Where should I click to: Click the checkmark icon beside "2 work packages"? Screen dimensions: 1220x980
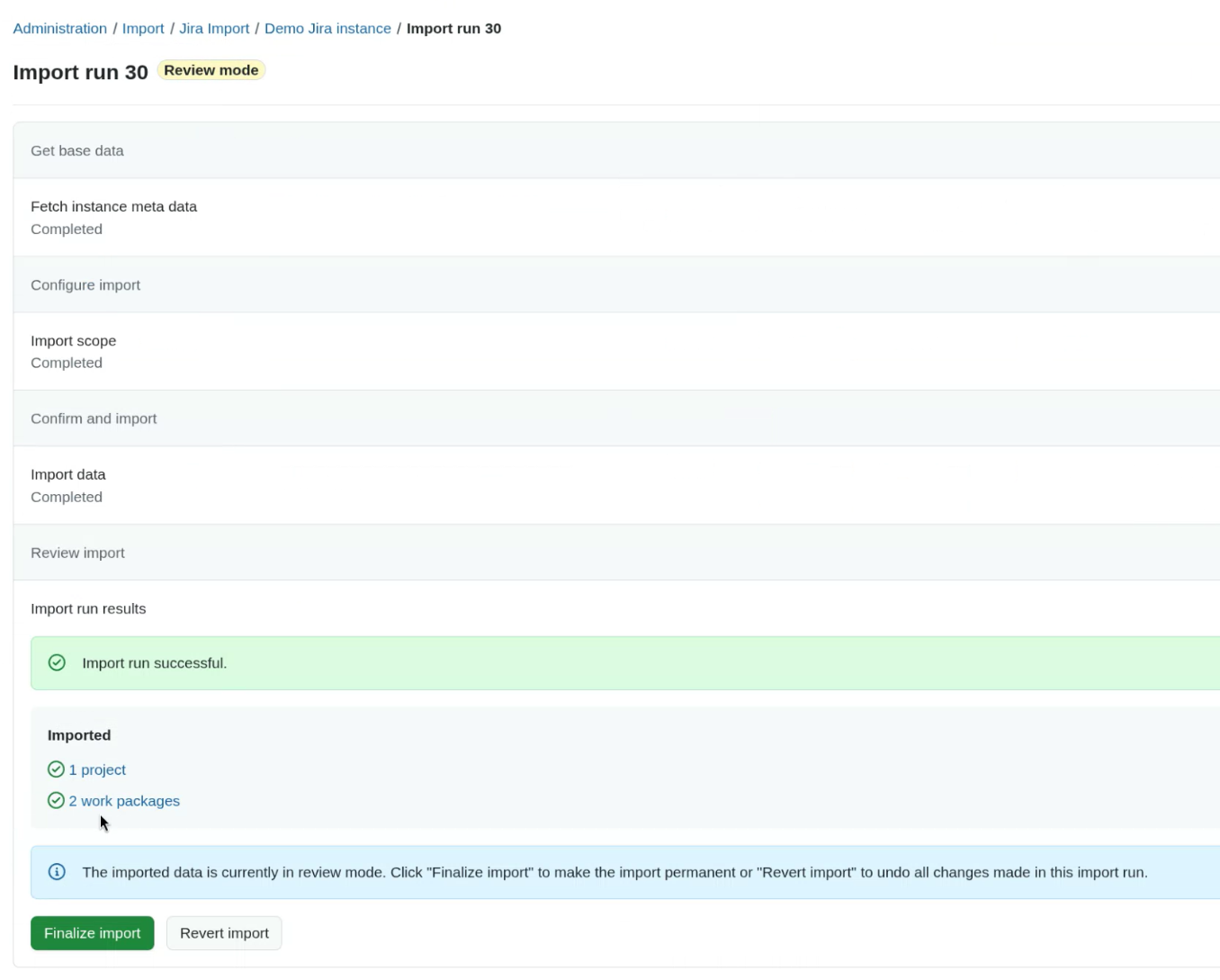pyautogui.click(x=56, y=800)
